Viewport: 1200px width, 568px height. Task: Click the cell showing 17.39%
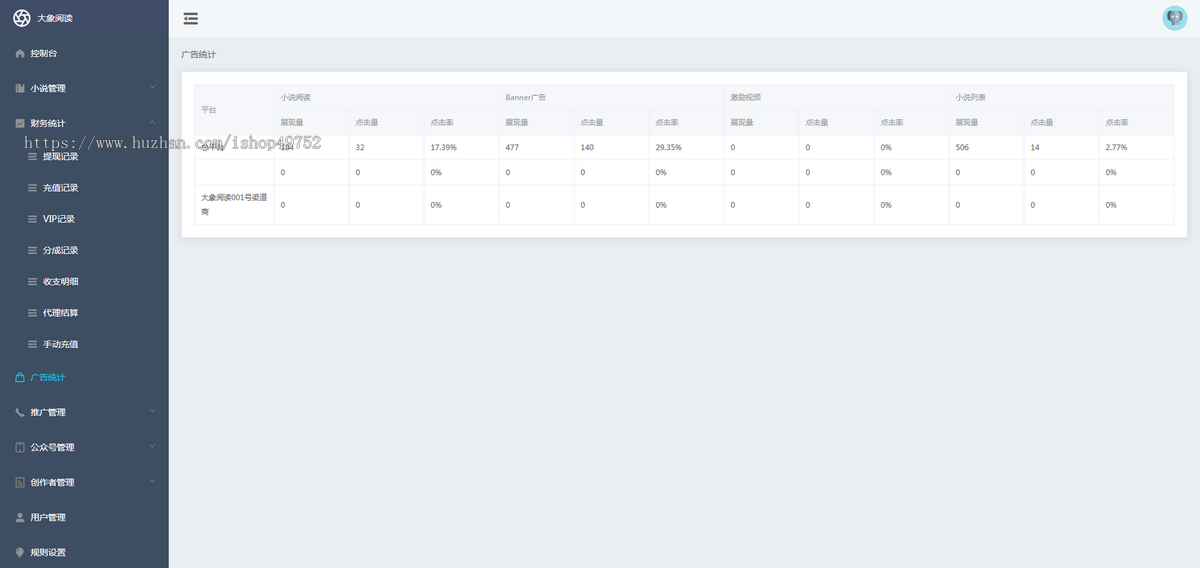(x=461, y=147)
